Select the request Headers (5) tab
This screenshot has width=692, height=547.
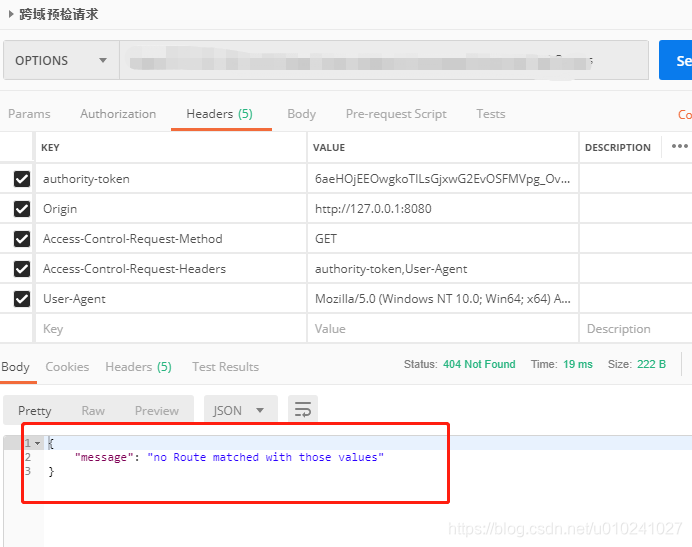[219, 114]
